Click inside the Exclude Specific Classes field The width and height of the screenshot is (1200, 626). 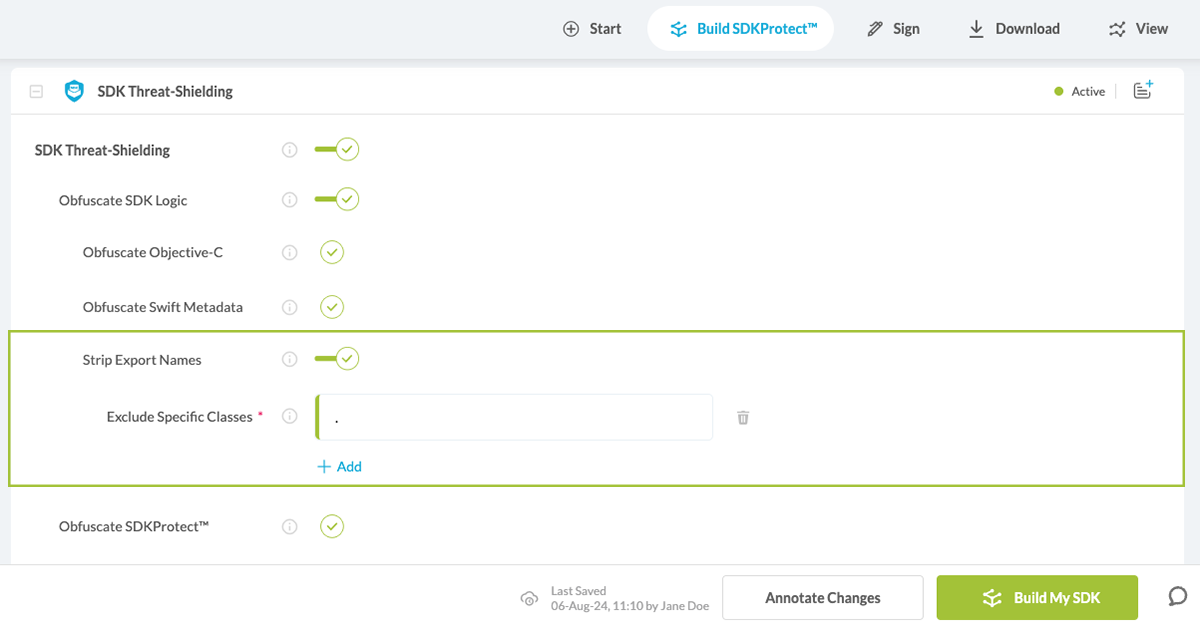tap(514, 417)
